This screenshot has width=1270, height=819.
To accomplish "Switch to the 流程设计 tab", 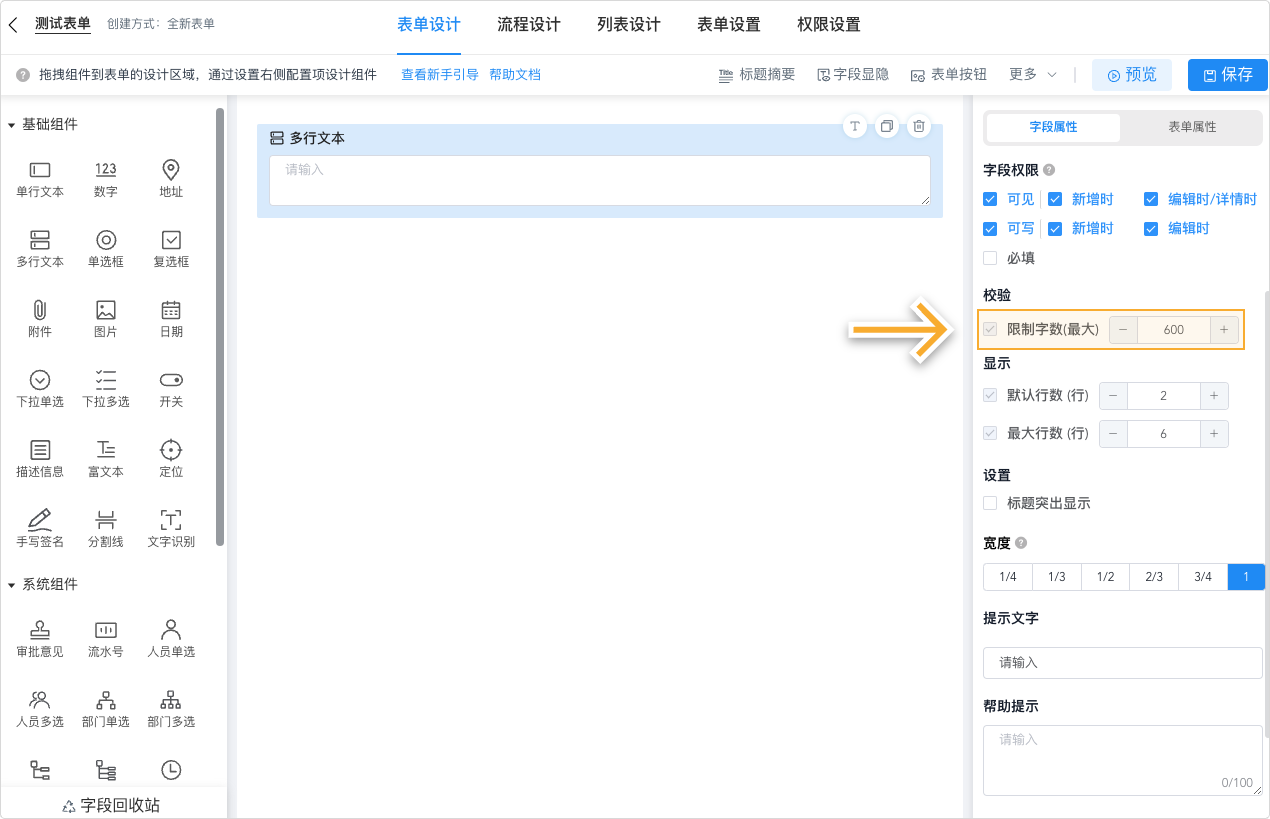I will (x=529, y=24).
